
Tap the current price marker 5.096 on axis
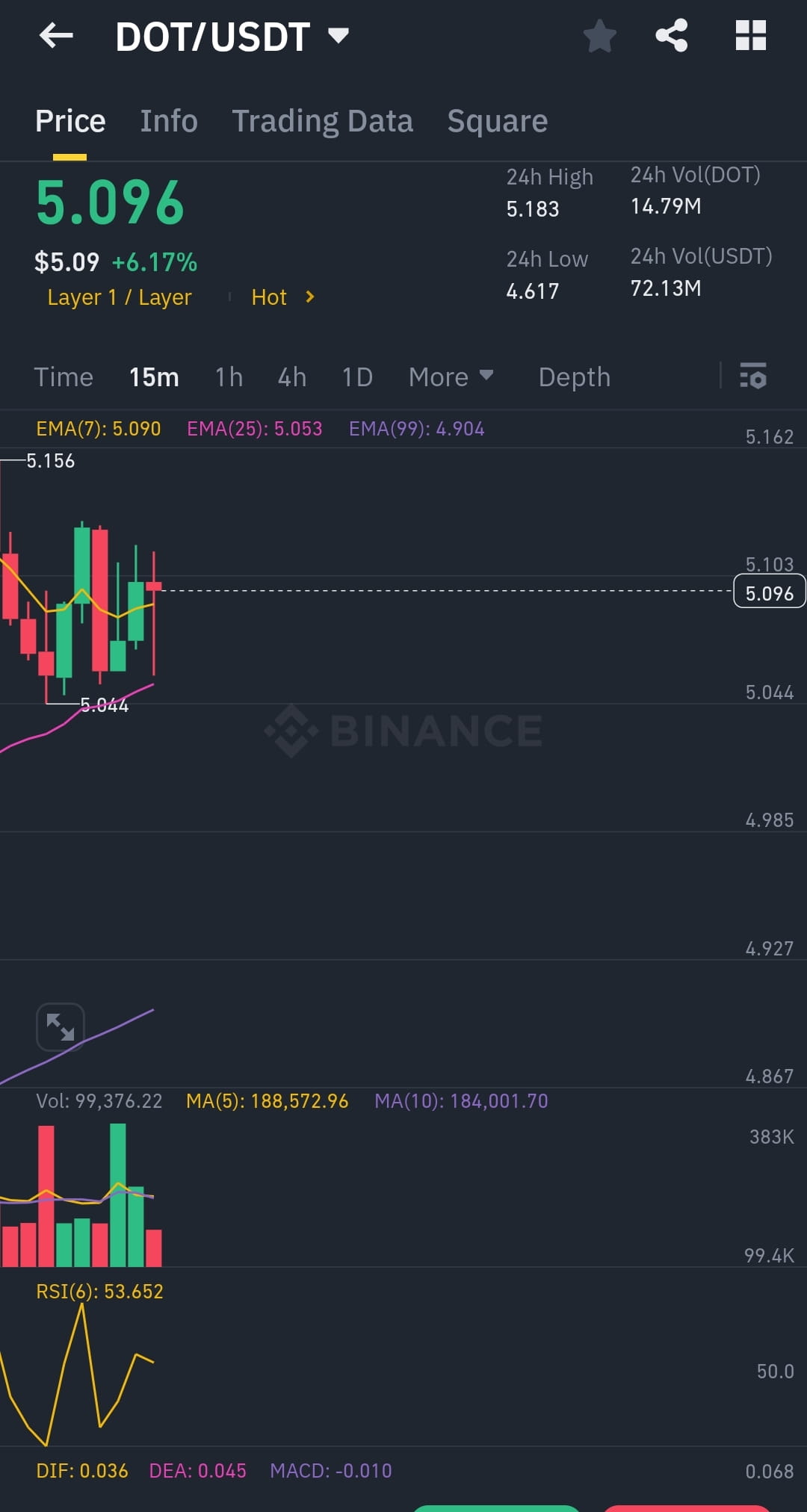pyautogui.click(x=770, y=591)
